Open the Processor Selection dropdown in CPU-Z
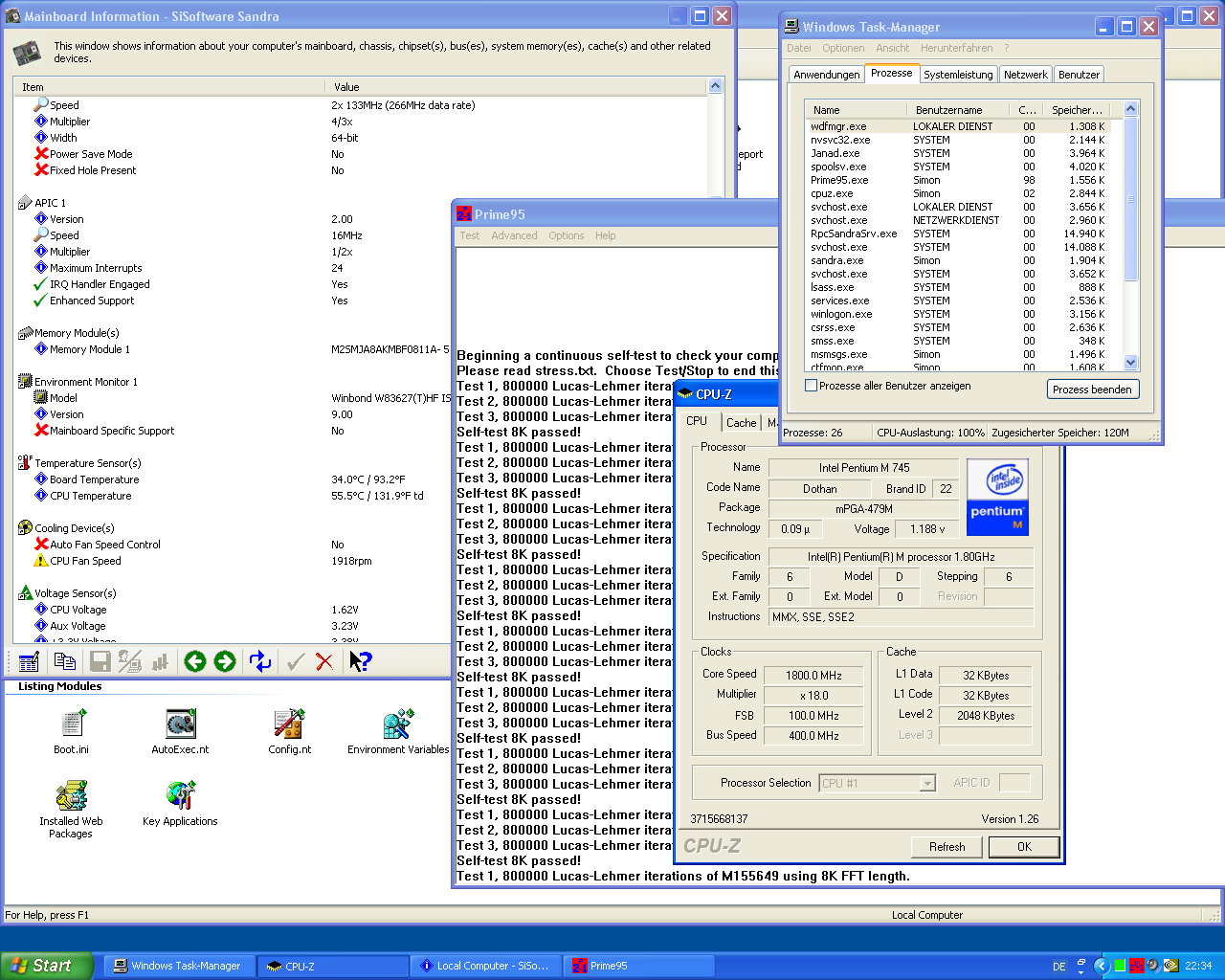This screenshot has width=1225, height=980. click(x=926, y=784)
